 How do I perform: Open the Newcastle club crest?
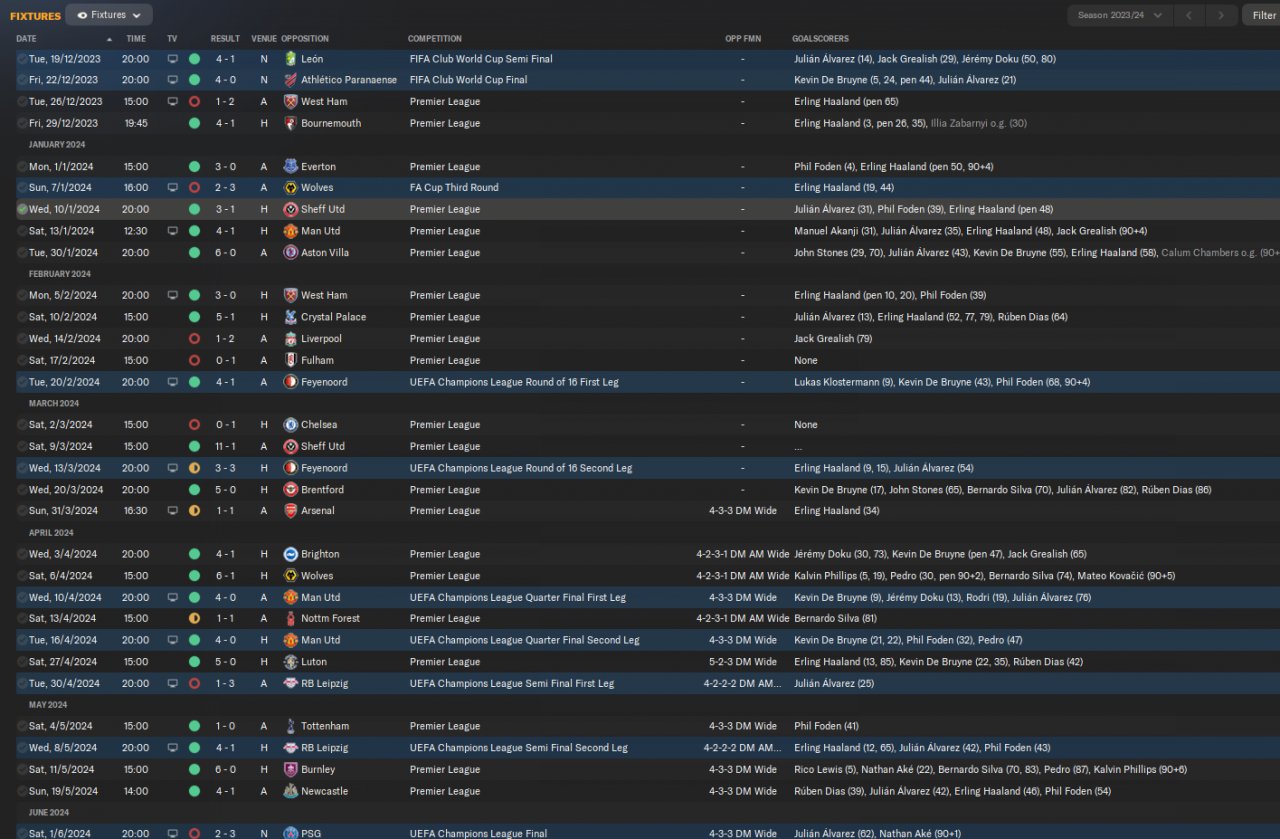click(290, 791)
